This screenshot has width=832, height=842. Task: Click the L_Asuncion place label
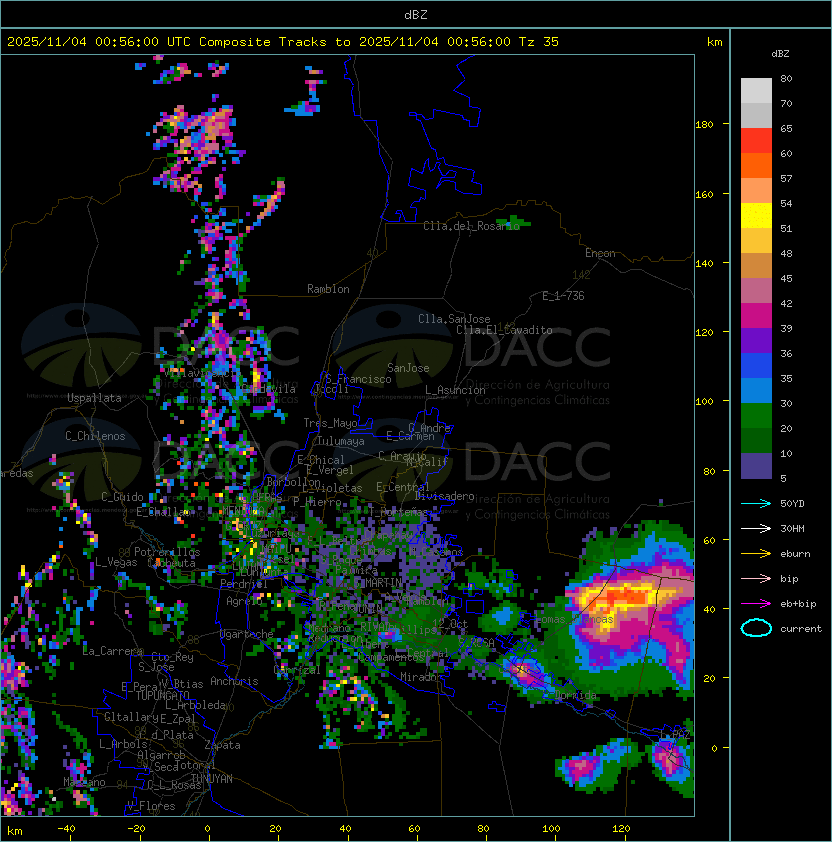point(455,390)
